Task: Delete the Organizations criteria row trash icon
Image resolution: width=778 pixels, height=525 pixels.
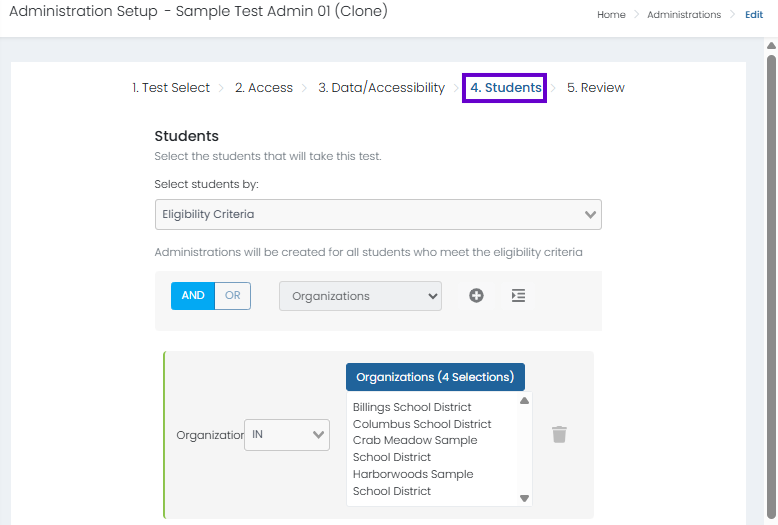Action: pos(559,434)
